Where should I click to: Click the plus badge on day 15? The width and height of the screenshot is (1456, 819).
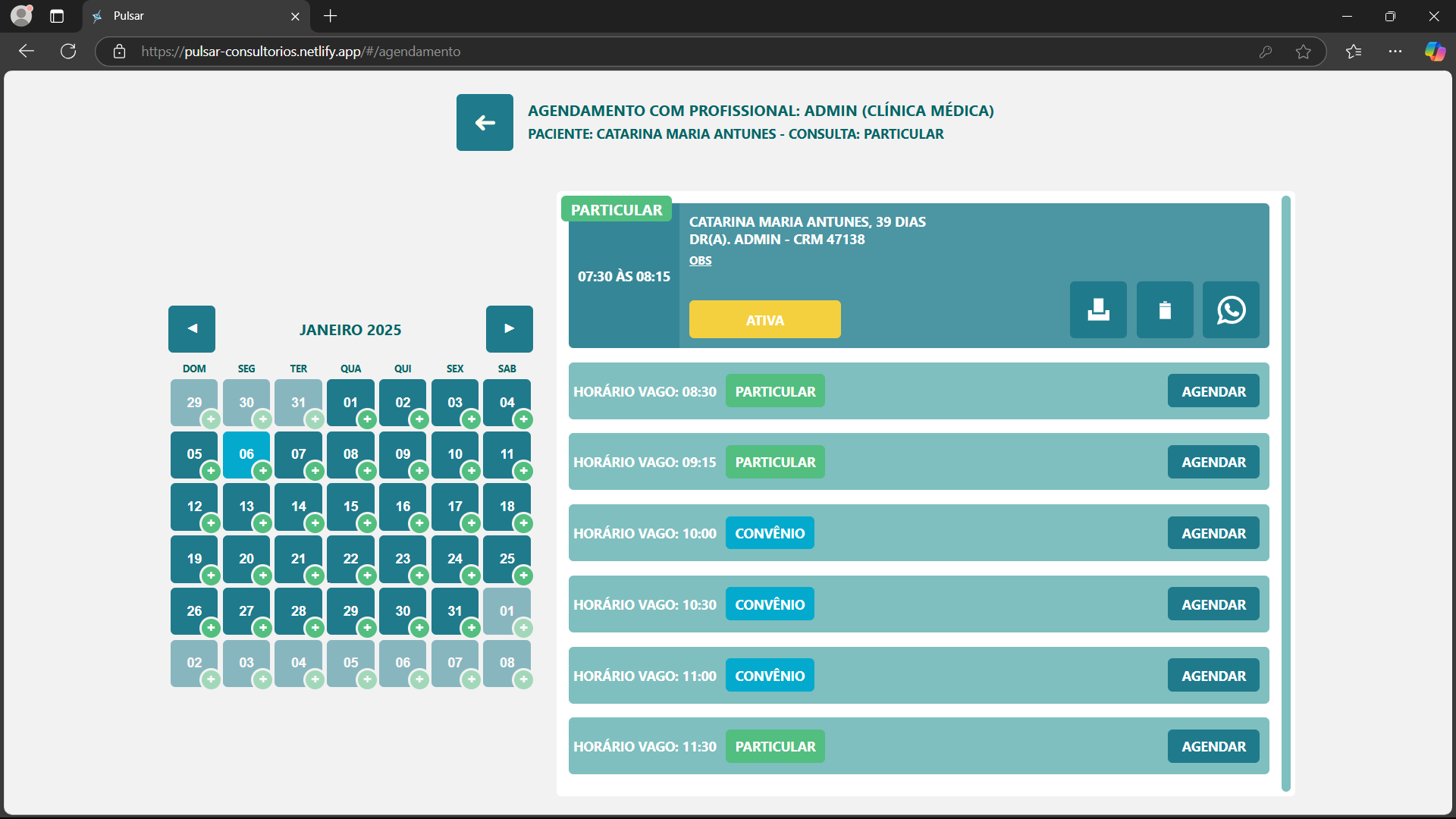click(x=367, y=523)
